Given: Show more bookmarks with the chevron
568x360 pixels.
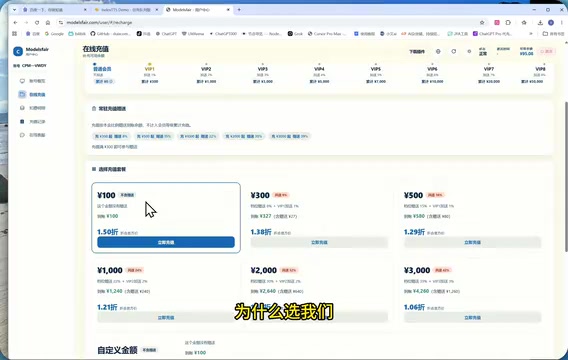Looking at the screenshot, I should (531, 34).
